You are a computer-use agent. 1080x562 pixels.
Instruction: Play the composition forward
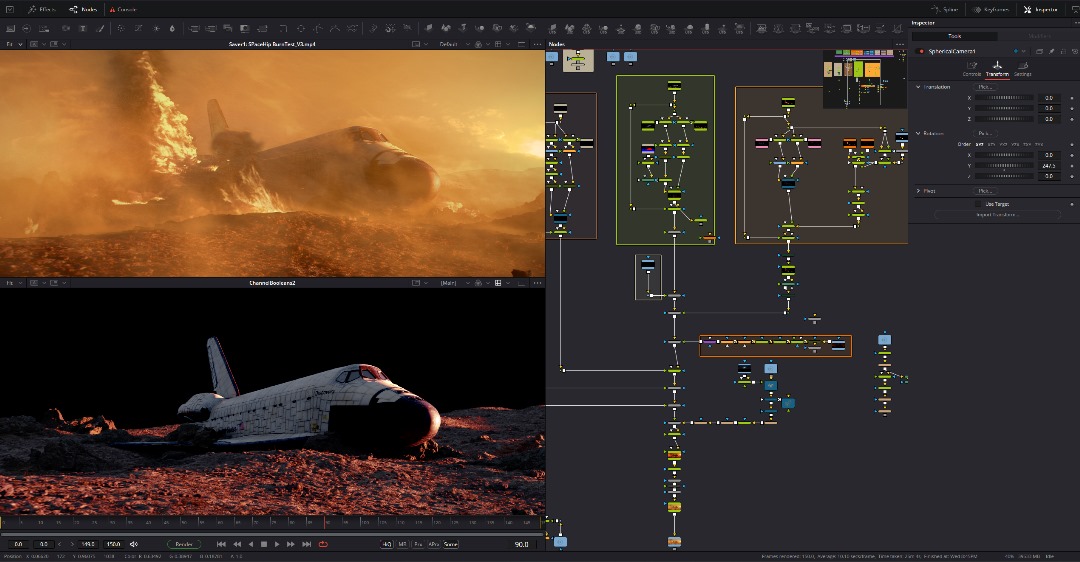tap(278, 544)
